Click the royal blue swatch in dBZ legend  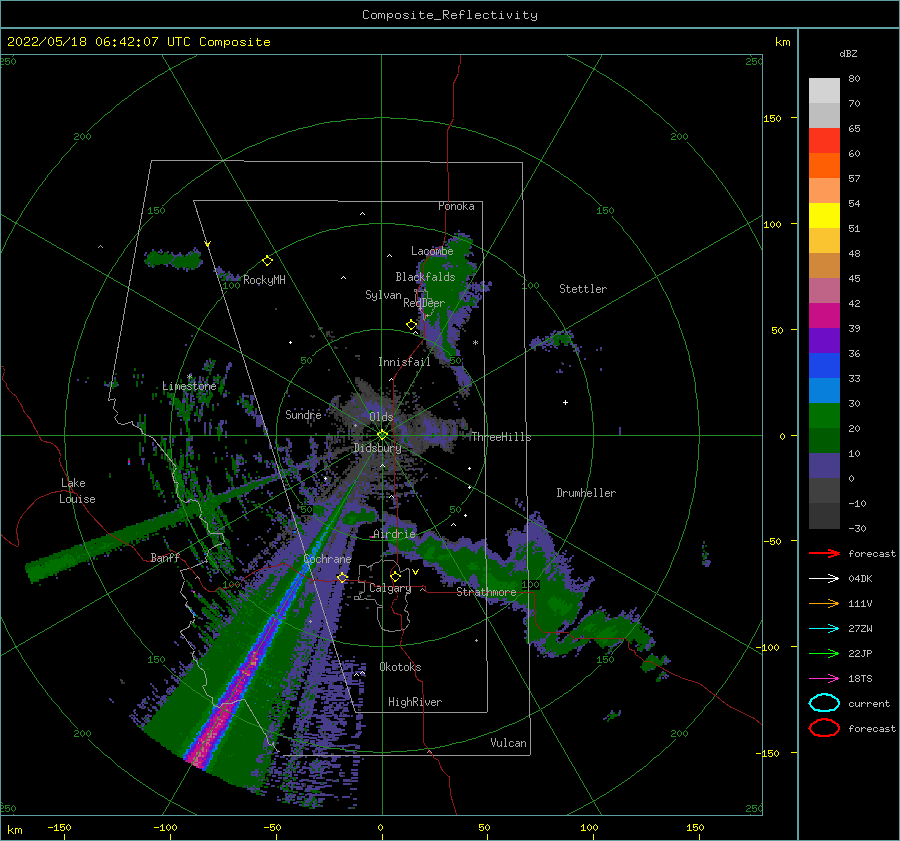(824, 365)
